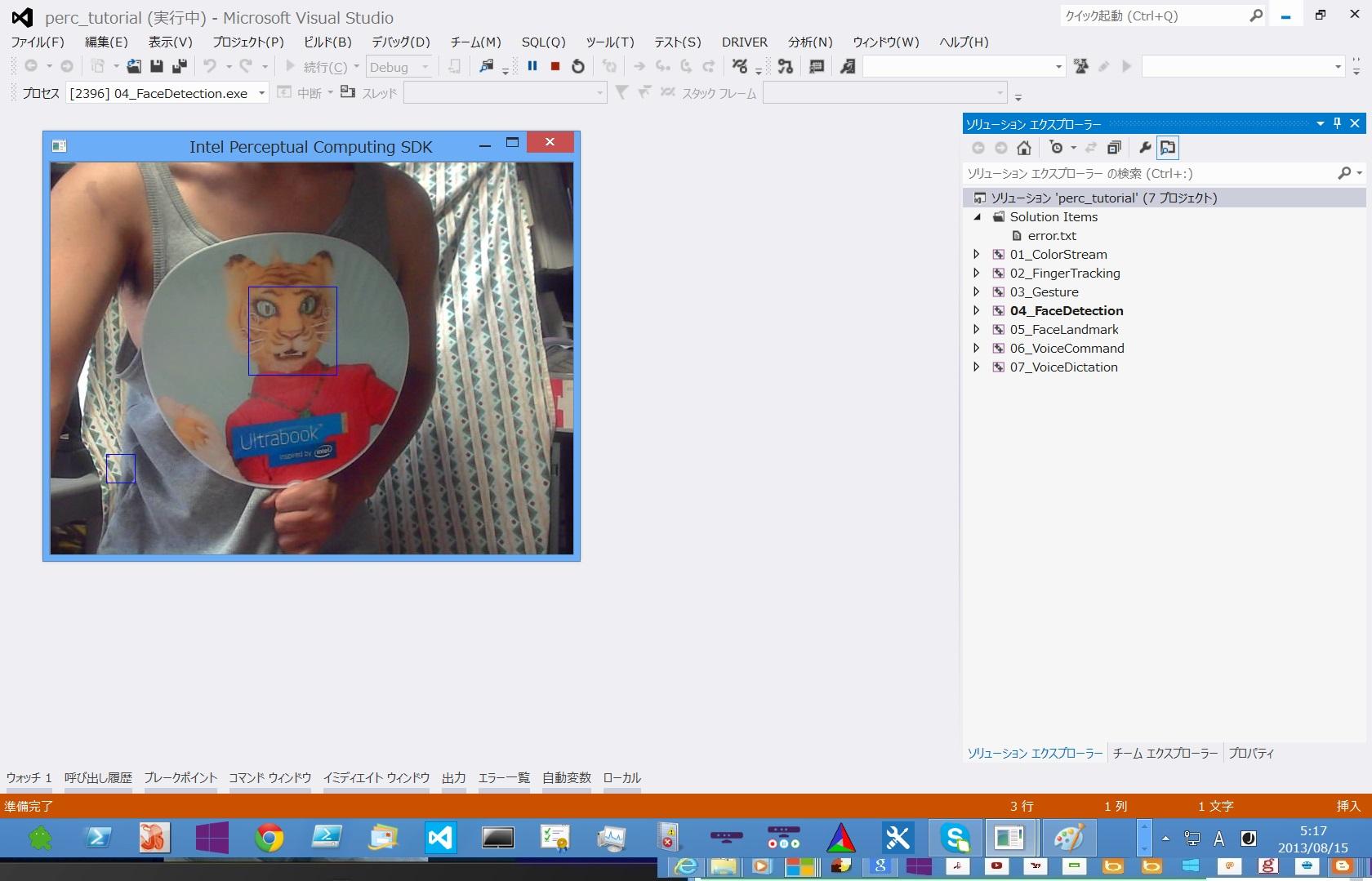
Task: Click Save All in the toolbar
Action: pos(180,67)
